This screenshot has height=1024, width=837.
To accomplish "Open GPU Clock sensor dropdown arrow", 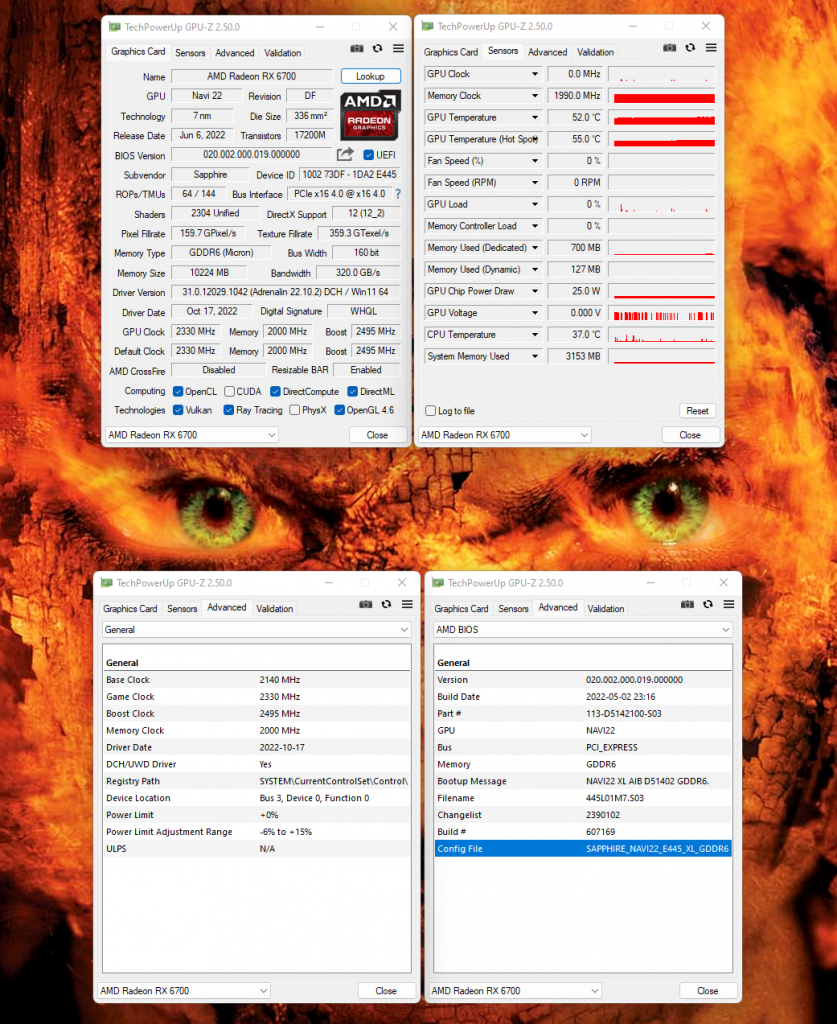I will (x=535, y=74).
